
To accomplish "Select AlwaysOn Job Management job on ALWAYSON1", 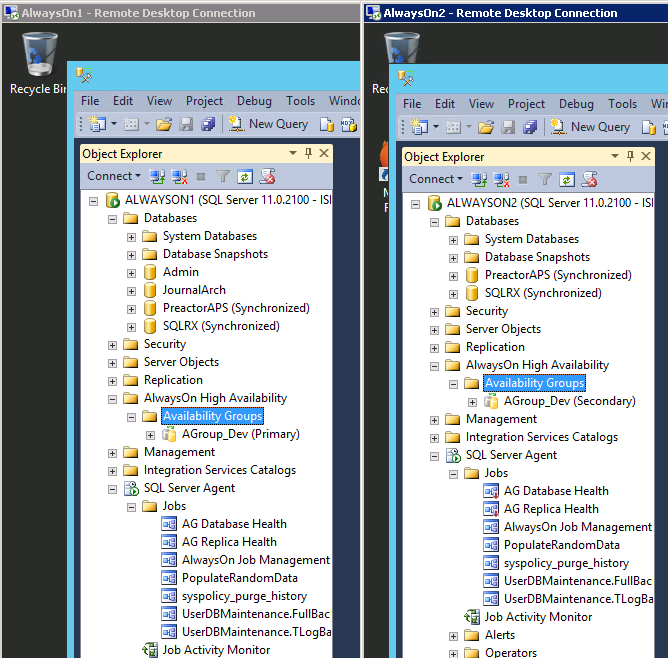I will (x=256, y=560).
